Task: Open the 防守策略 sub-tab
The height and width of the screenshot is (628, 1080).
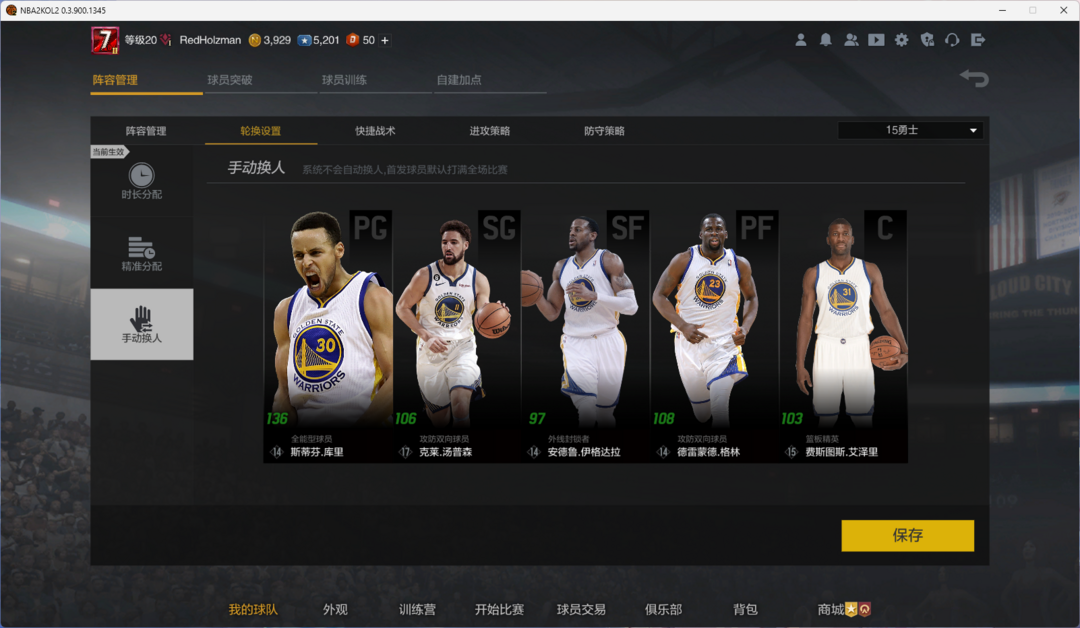Action: coord(604,131)
